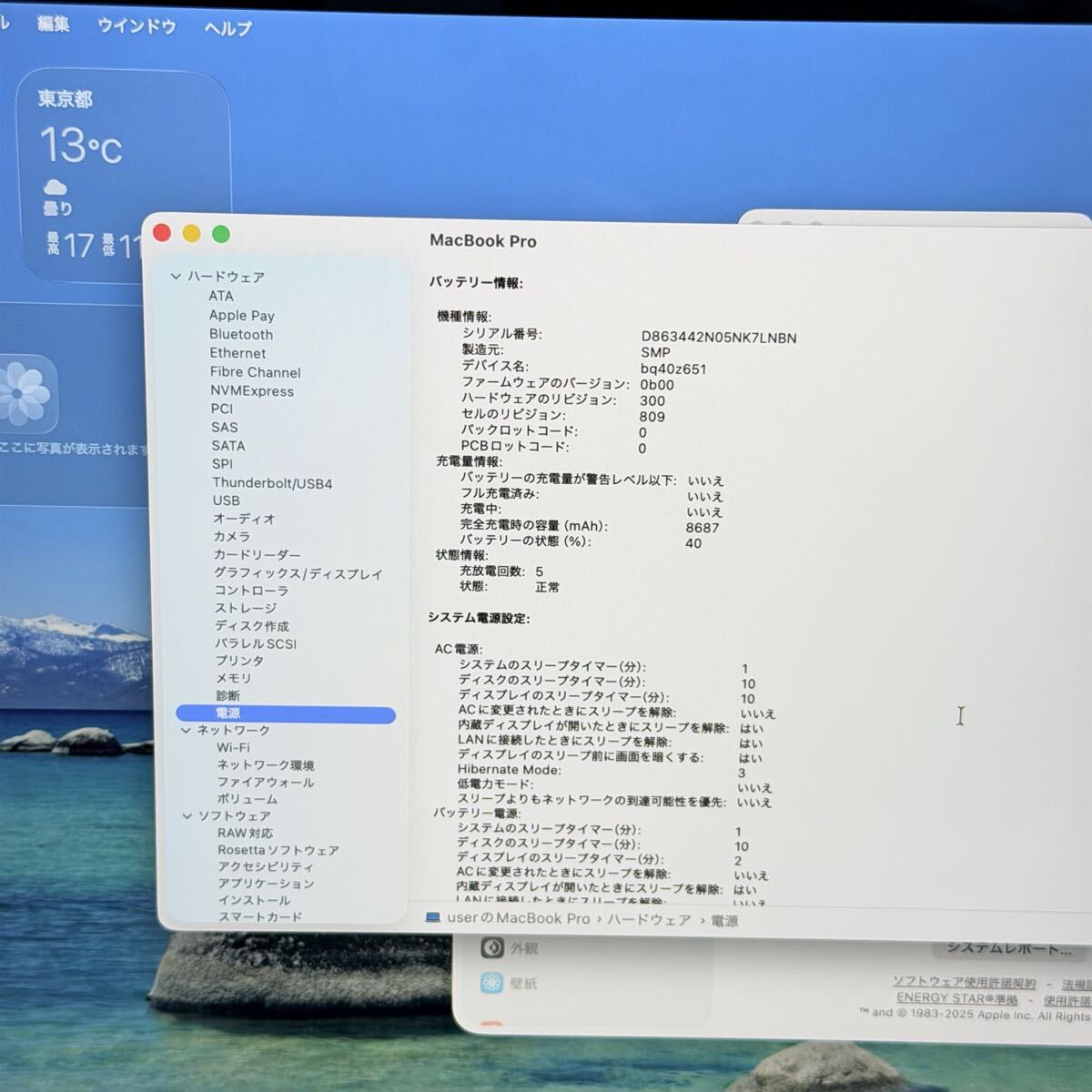Select オーディオ in the sidebar
Viewport: 1092px width, 1092px height.
pos(244,519)
